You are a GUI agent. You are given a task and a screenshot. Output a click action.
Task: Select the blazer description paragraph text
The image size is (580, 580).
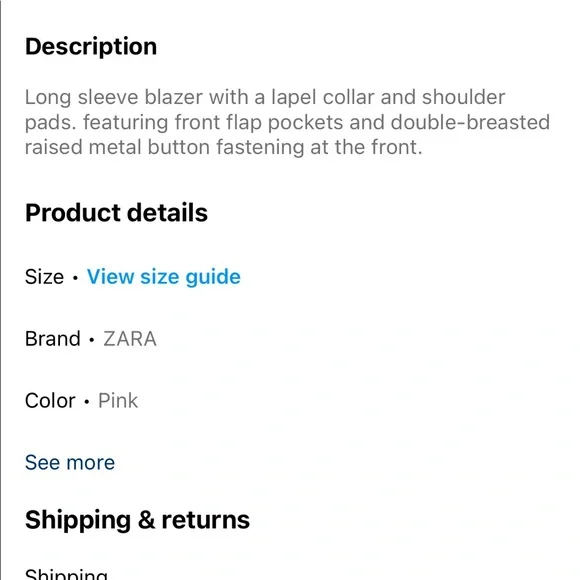(x=287, y=122)
